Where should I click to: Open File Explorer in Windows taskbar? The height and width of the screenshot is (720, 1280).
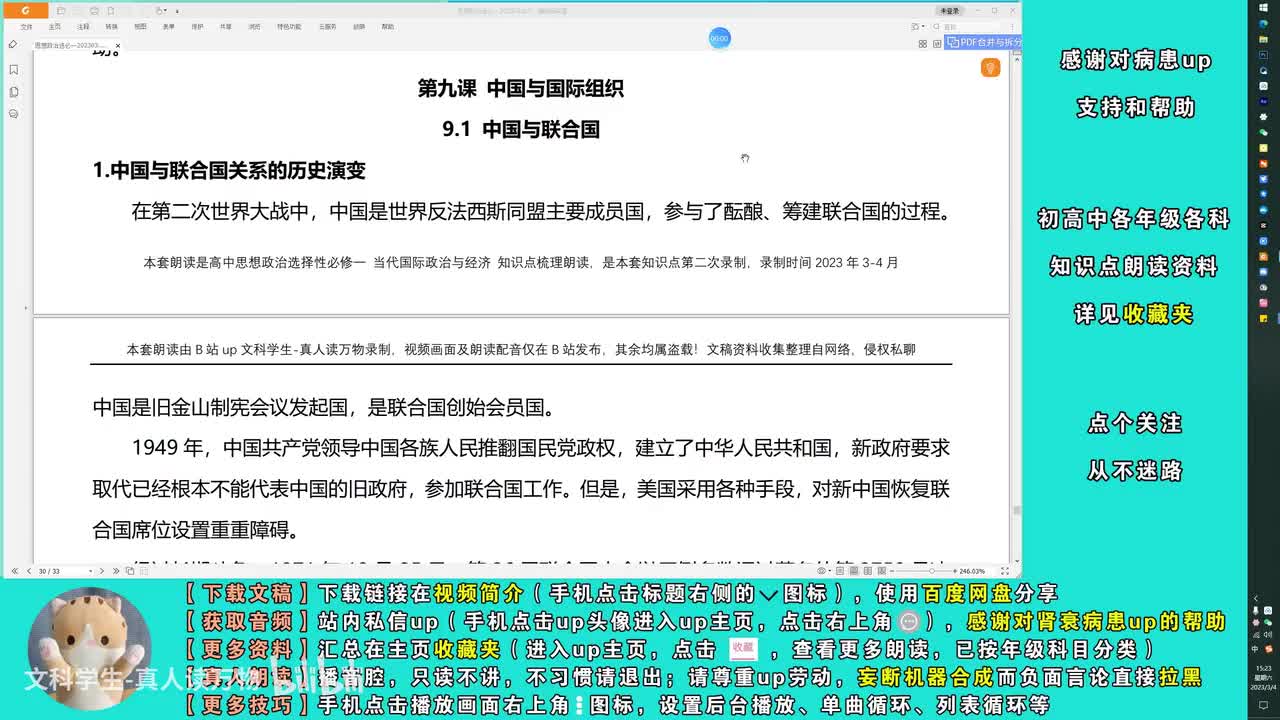point(1264,39)
